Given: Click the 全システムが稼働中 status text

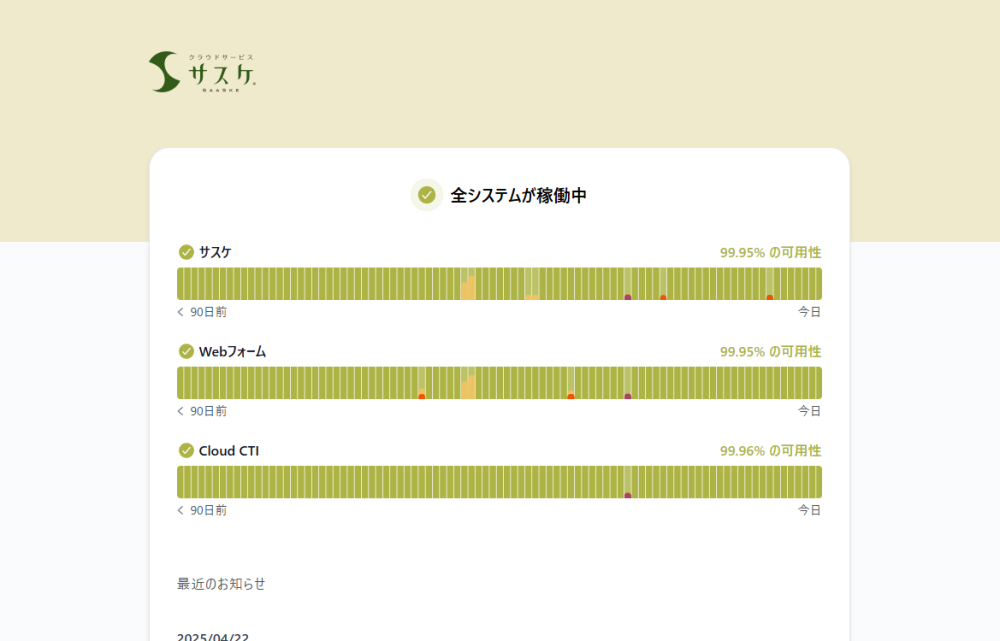Looking at the screenshot, I should point(518,196).
